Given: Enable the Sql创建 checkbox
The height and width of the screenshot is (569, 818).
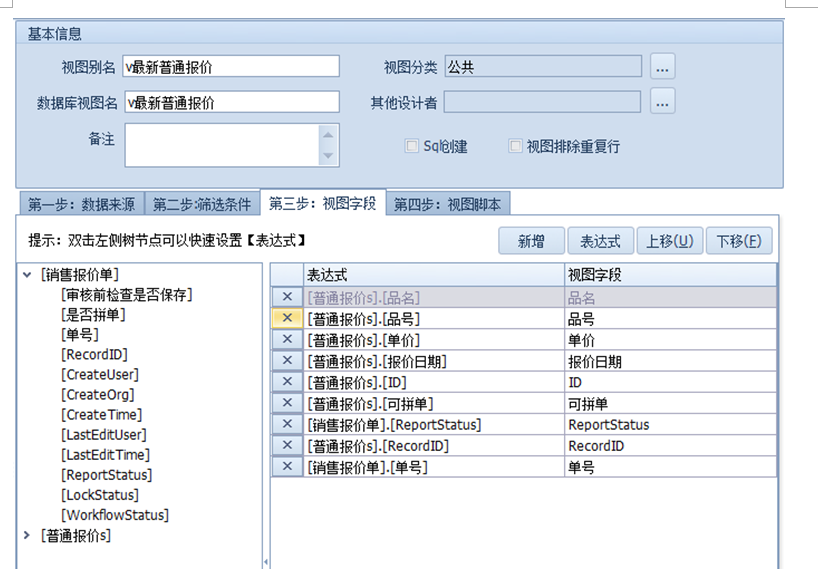Looking at the screenshot, I should point(412,146).
